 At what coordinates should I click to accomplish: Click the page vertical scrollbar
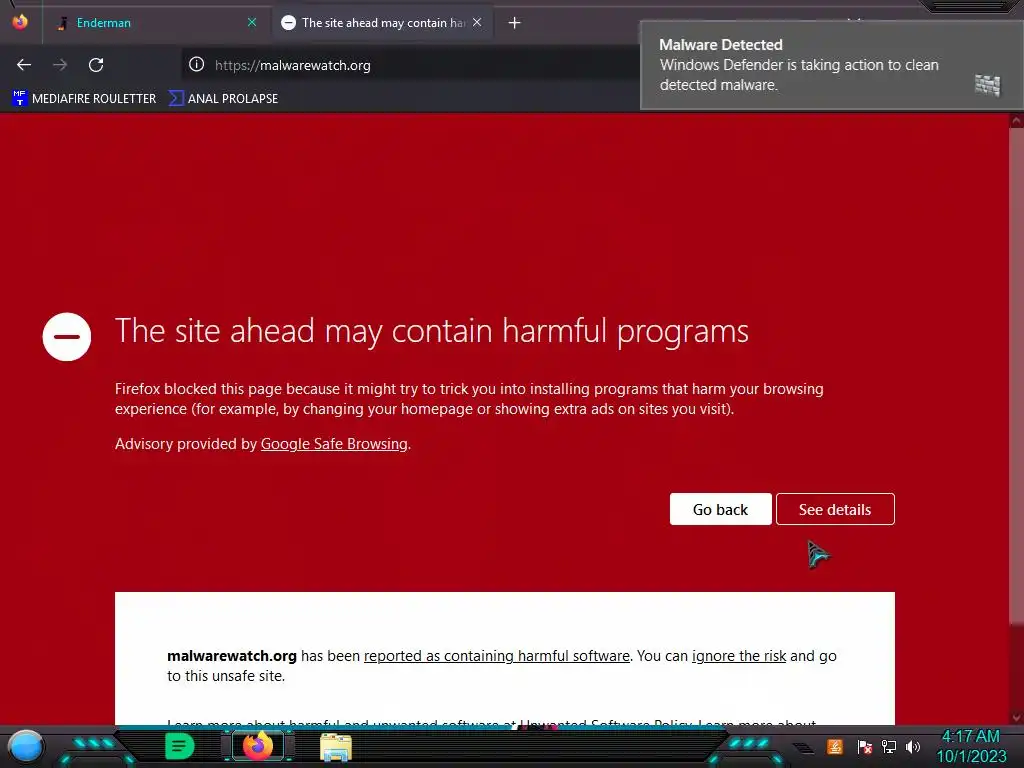(1016, 376)
